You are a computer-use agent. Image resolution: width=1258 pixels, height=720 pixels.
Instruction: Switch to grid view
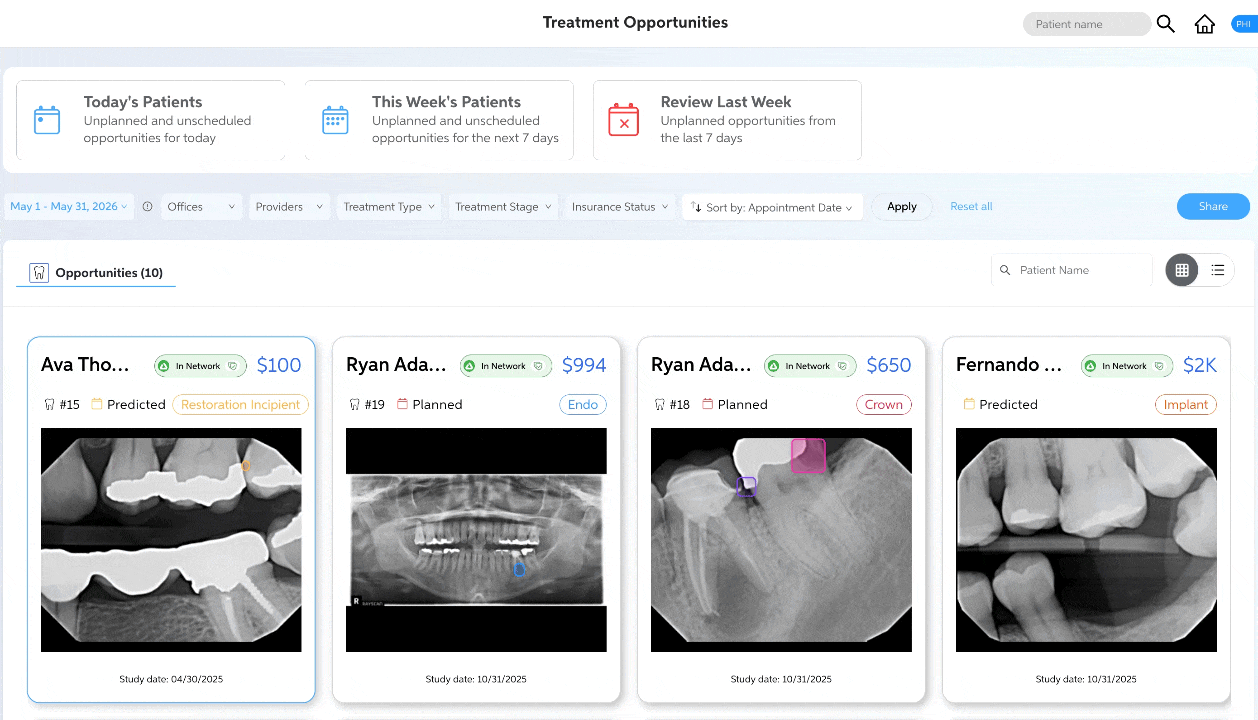(x=1182, y=270)
